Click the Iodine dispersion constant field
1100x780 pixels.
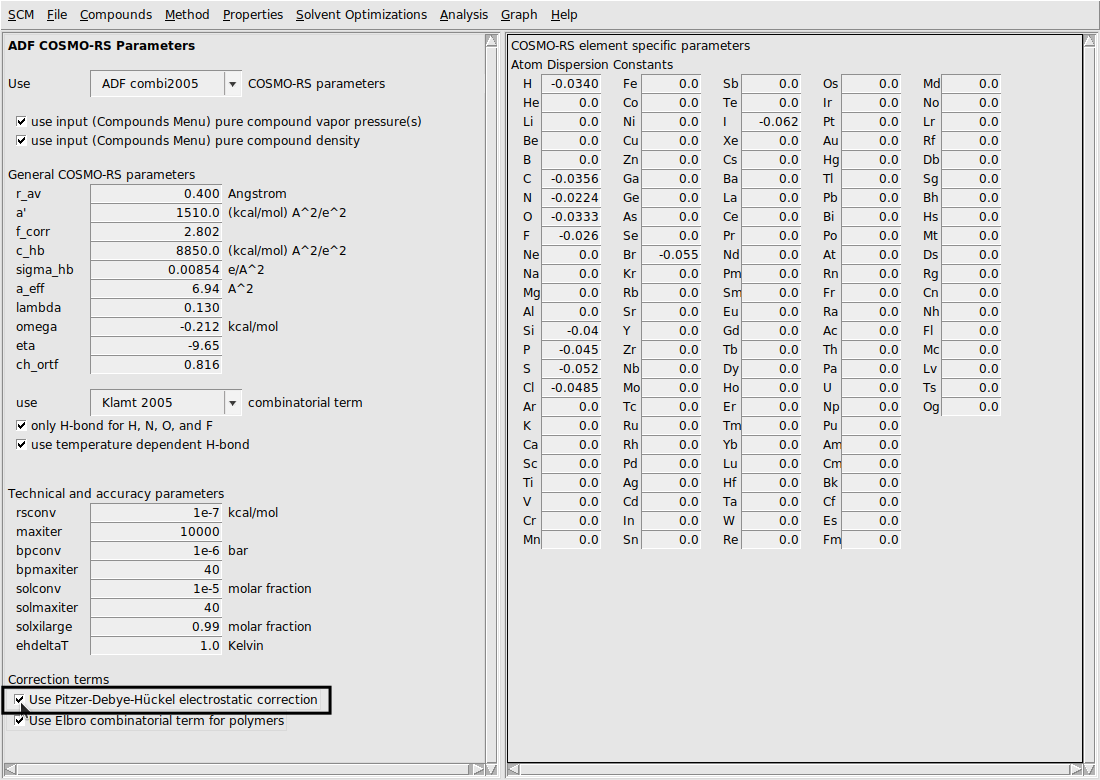coord(771,122)
